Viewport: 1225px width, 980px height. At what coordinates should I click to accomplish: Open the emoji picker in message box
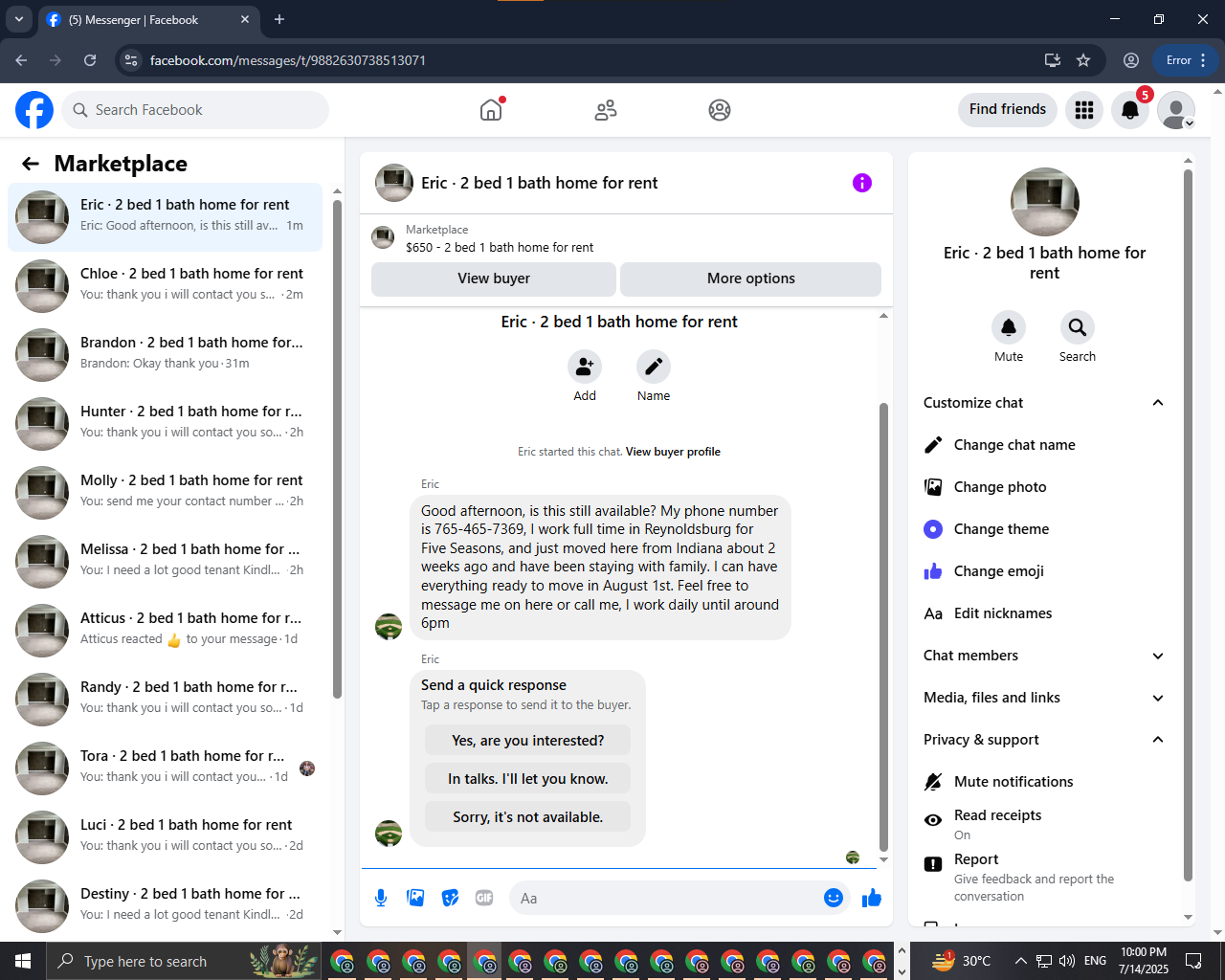(x=834, y=898)
